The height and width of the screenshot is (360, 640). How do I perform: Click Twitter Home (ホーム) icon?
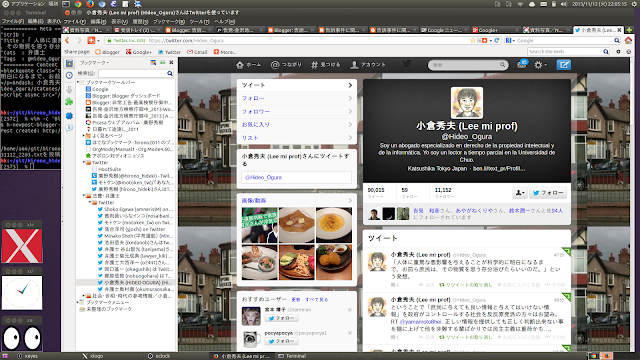tap(240, 64)
